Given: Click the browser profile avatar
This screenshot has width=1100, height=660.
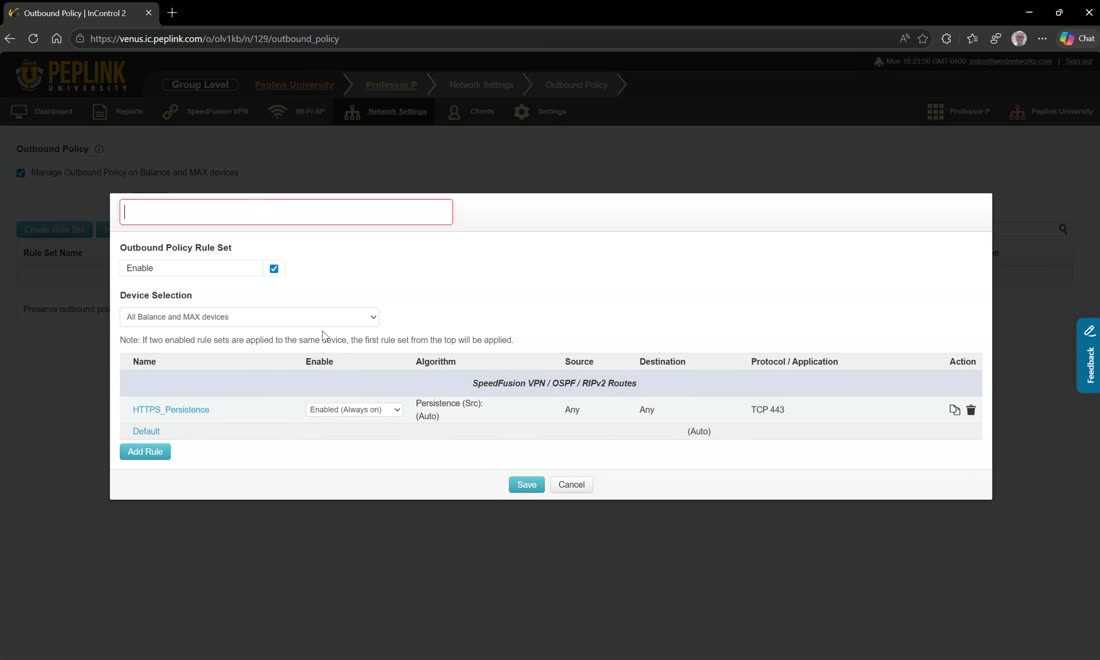Looking at the screenshot, I should (1019, 39).
